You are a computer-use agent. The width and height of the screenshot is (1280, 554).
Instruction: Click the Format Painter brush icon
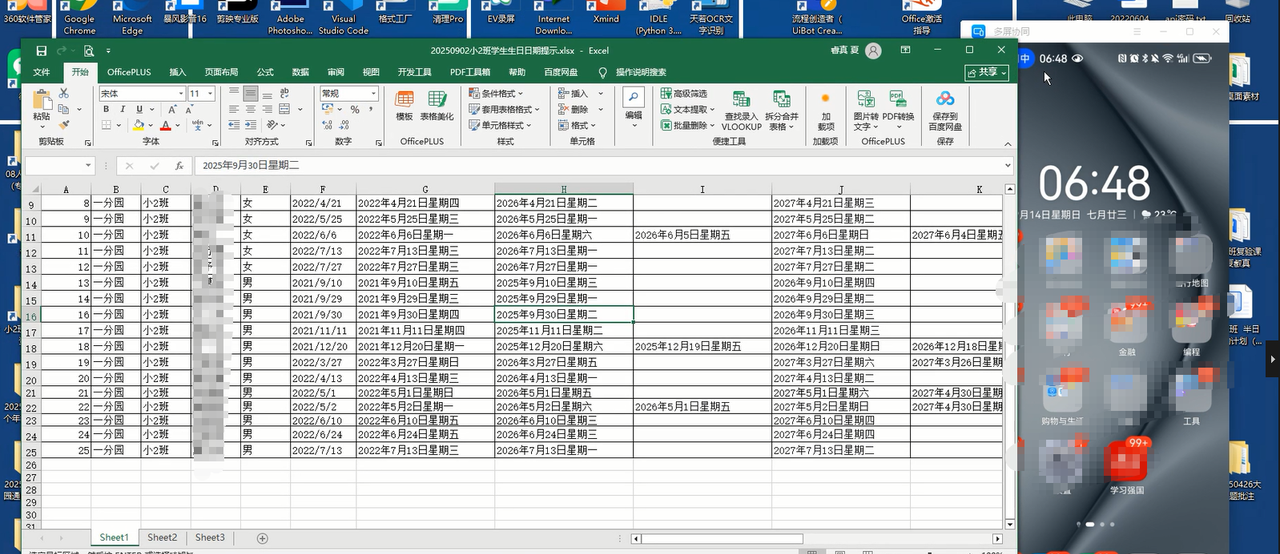tap(64, 125)
